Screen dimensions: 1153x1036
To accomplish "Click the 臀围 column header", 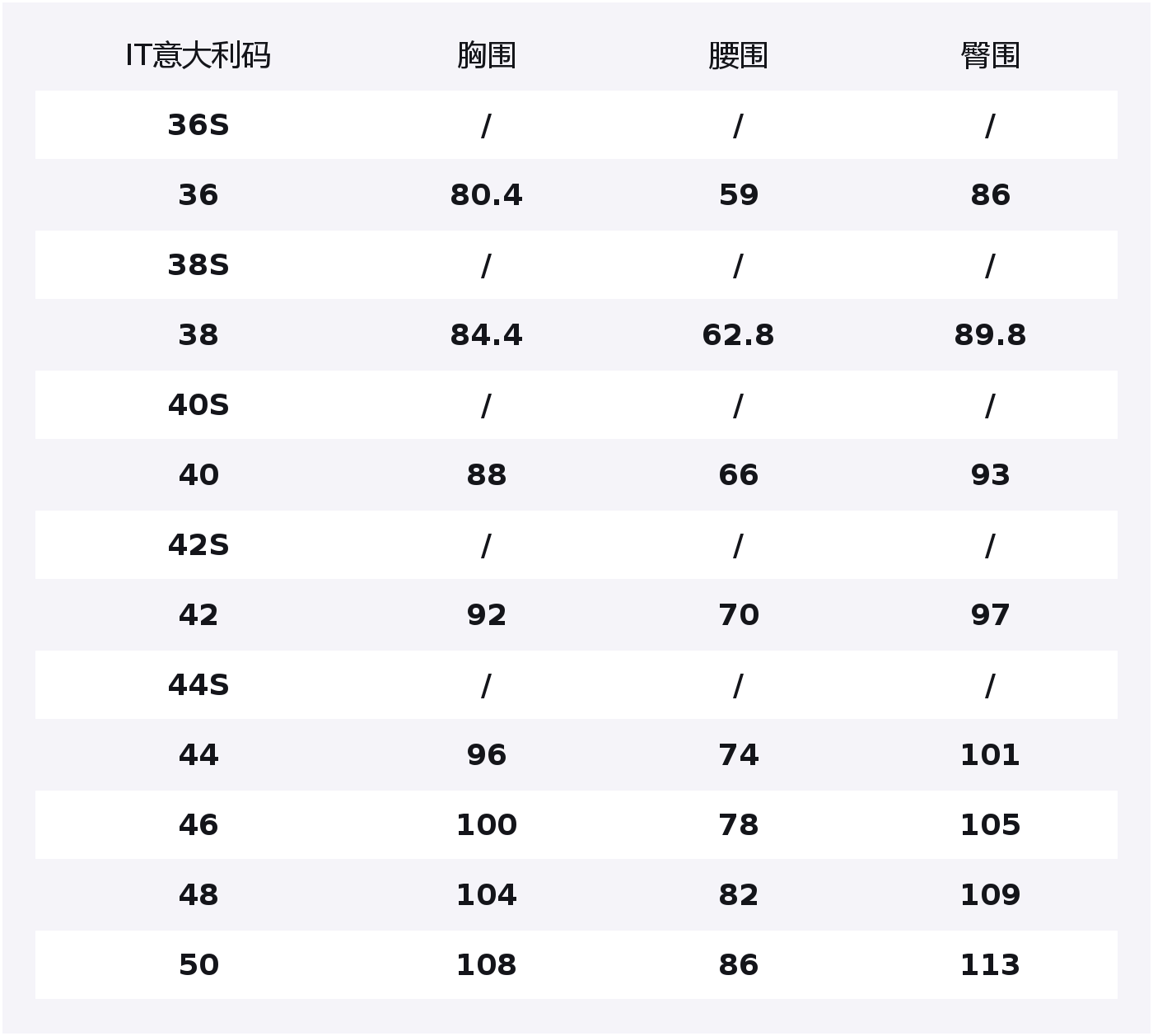I will 990,56.
